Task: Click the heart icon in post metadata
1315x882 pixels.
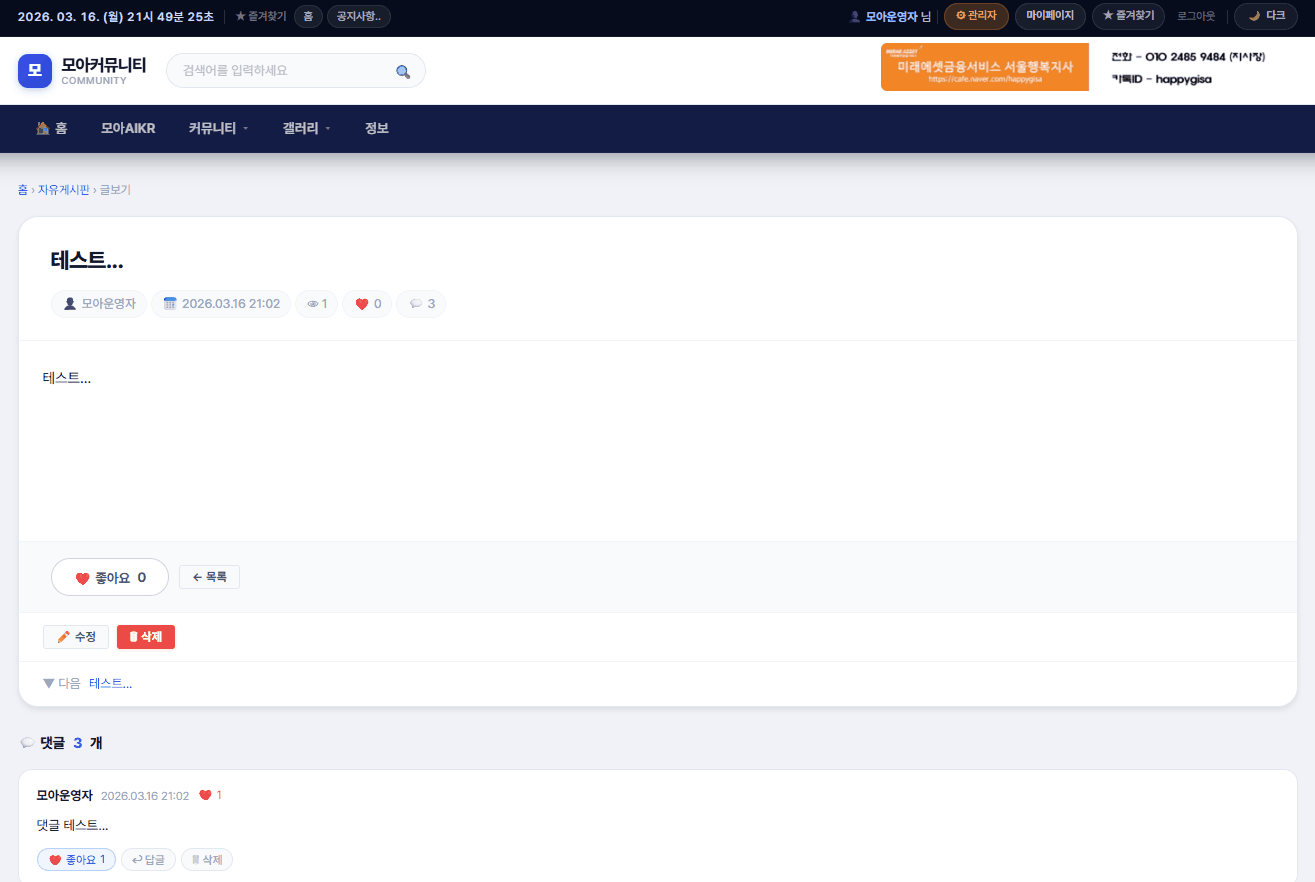Action: (362, 304)
